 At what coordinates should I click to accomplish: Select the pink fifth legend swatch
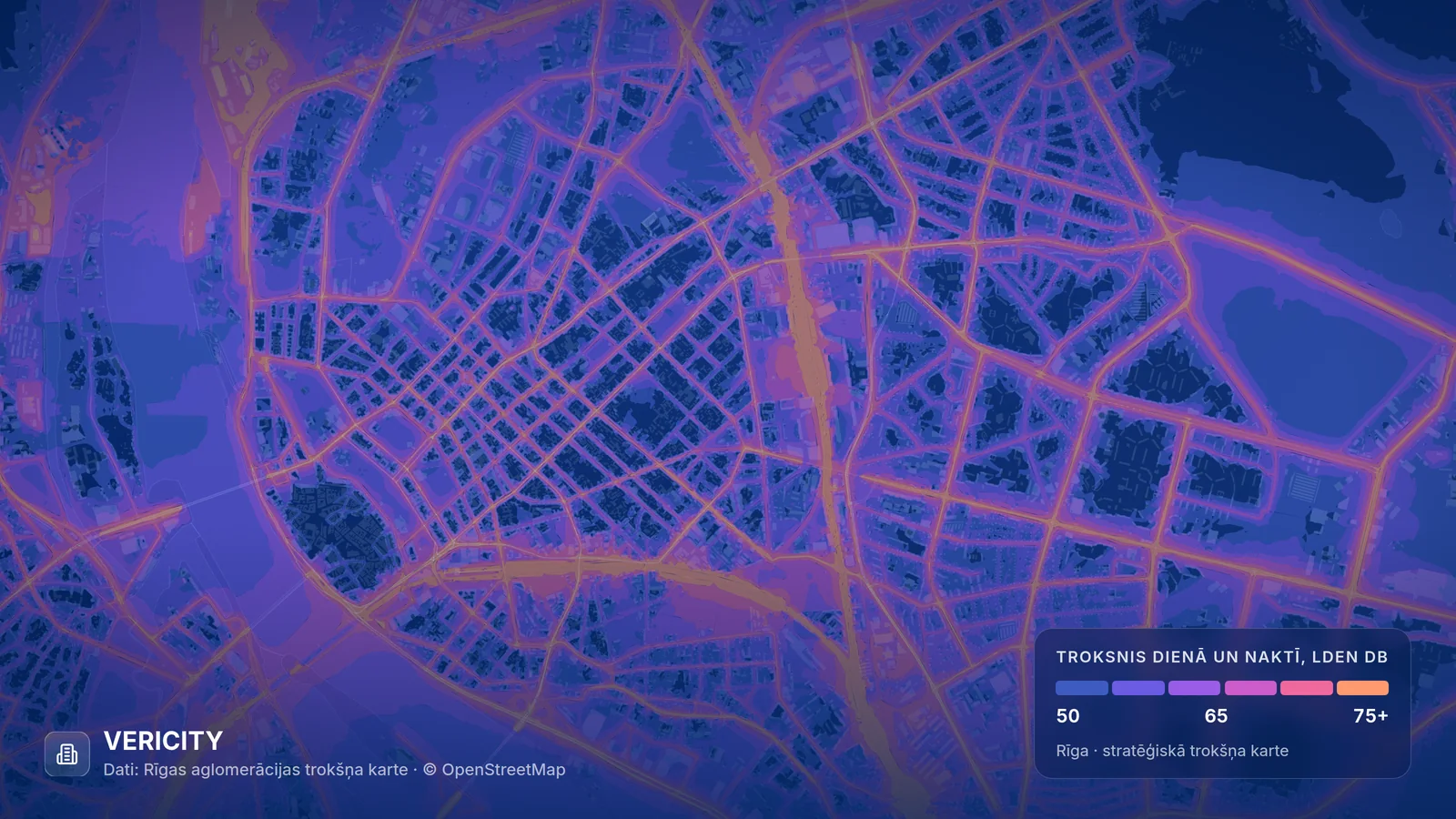[x=1307, y=688]
